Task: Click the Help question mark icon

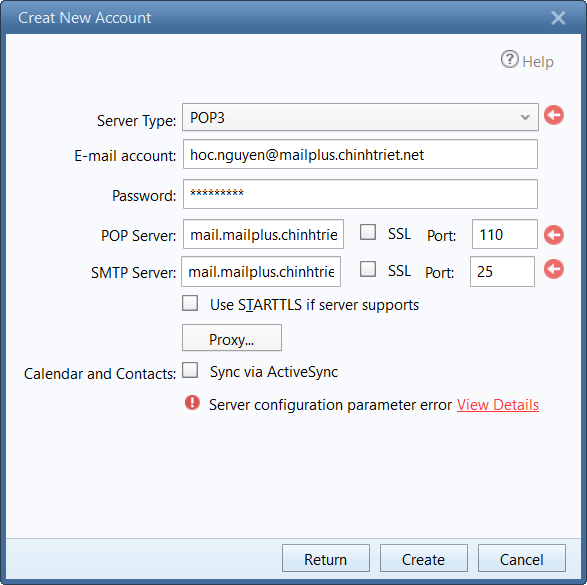Action: pos(510,59)
